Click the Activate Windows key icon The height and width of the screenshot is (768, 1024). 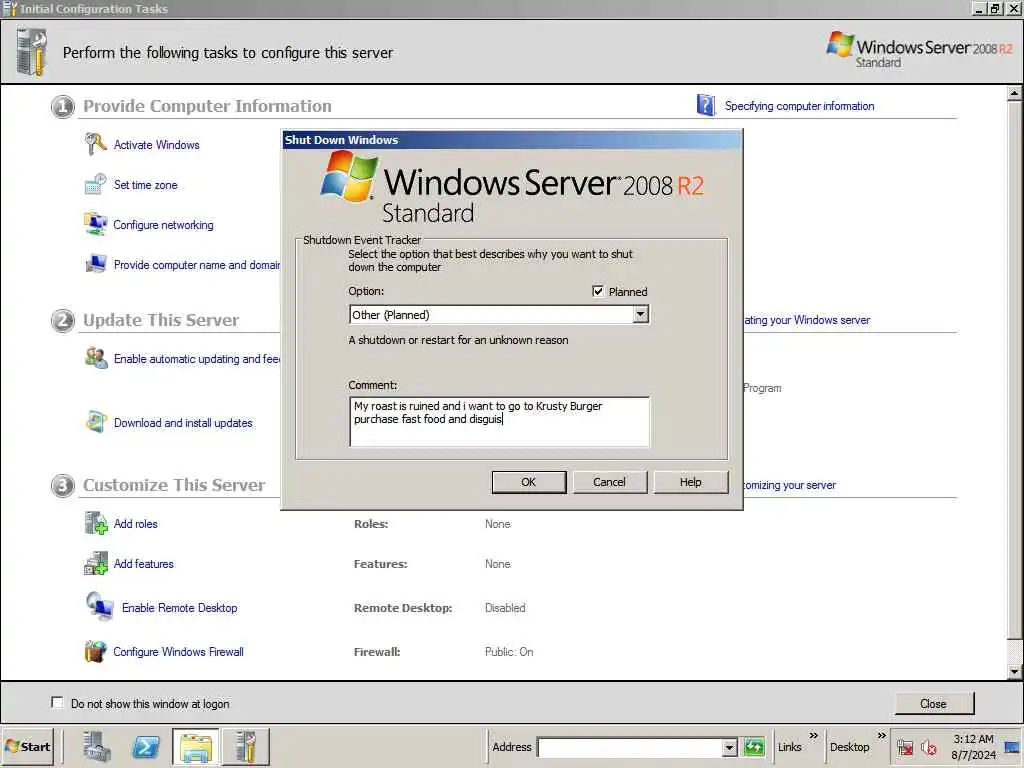95,144
